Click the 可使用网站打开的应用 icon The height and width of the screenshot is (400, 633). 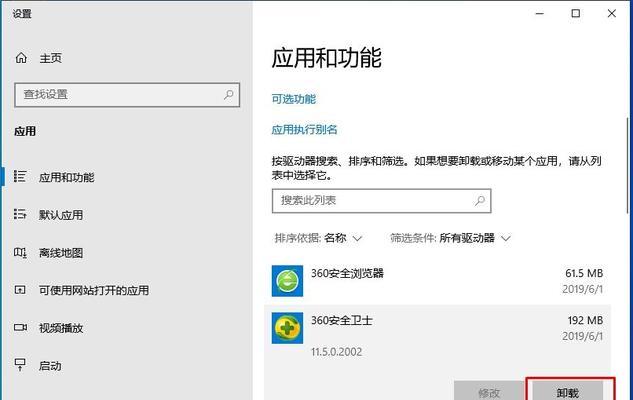(20, 290)
